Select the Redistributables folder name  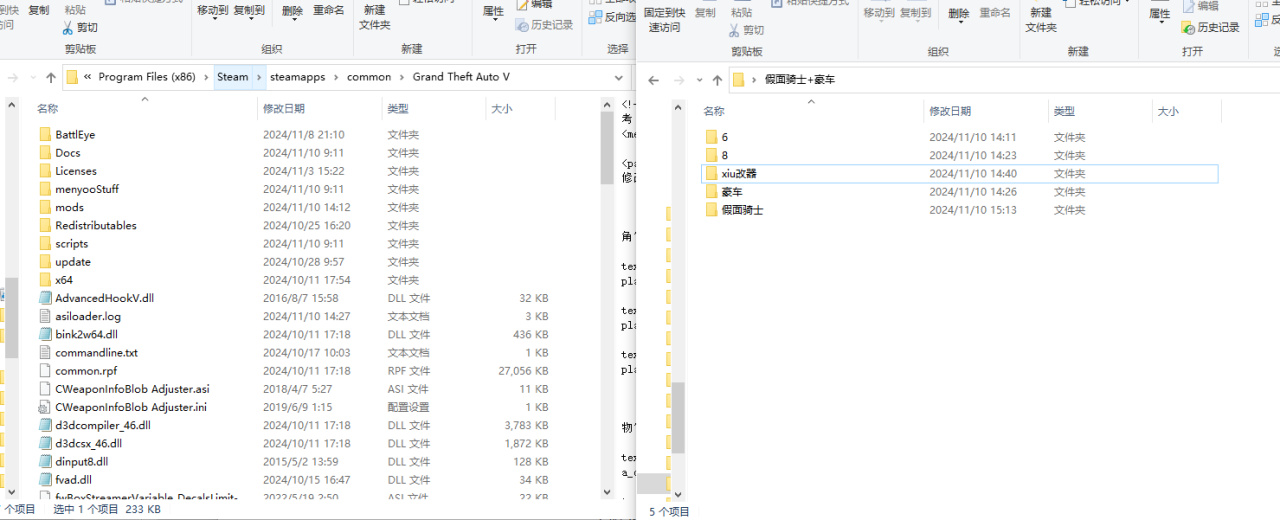96,225
